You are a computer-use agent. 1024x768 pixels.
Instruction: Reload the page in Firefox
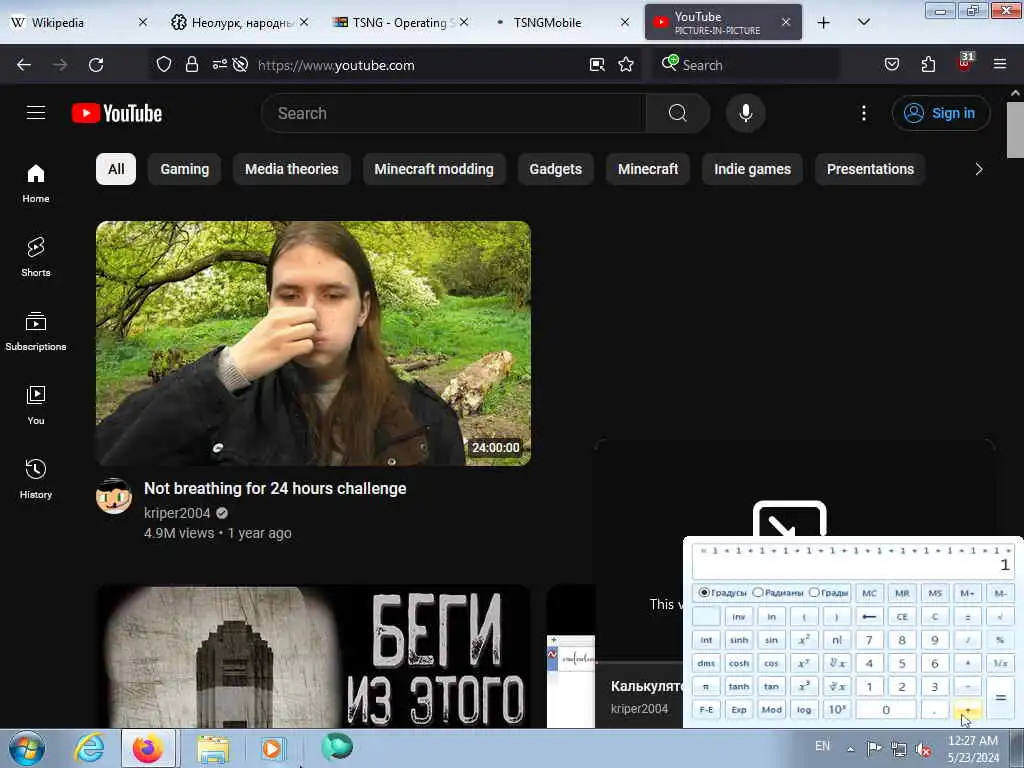96,65
